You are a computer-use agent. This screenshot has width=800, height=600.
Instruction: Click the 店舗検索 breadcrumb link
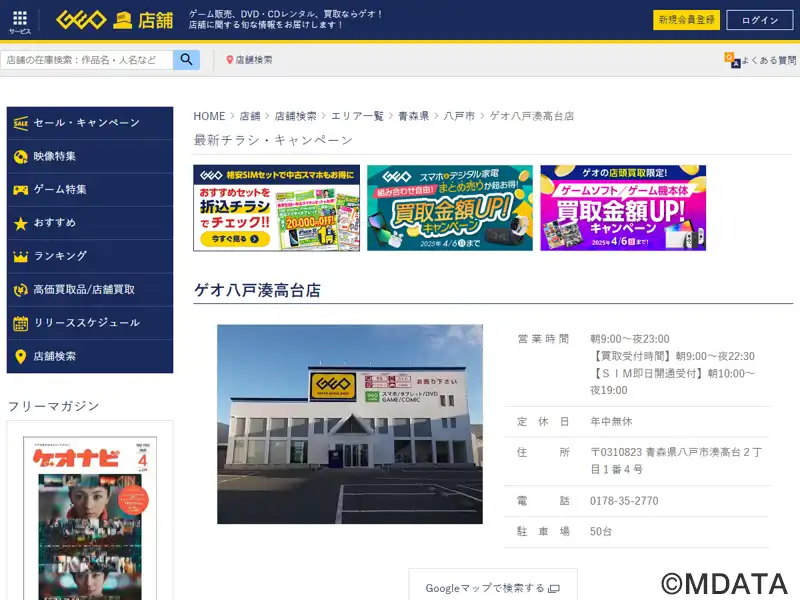[x=295, y=116]
